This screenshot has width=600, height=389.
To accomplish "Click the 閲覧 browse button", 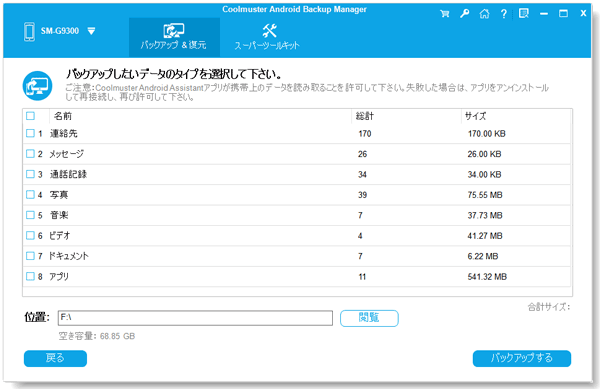I will [369, 318].
